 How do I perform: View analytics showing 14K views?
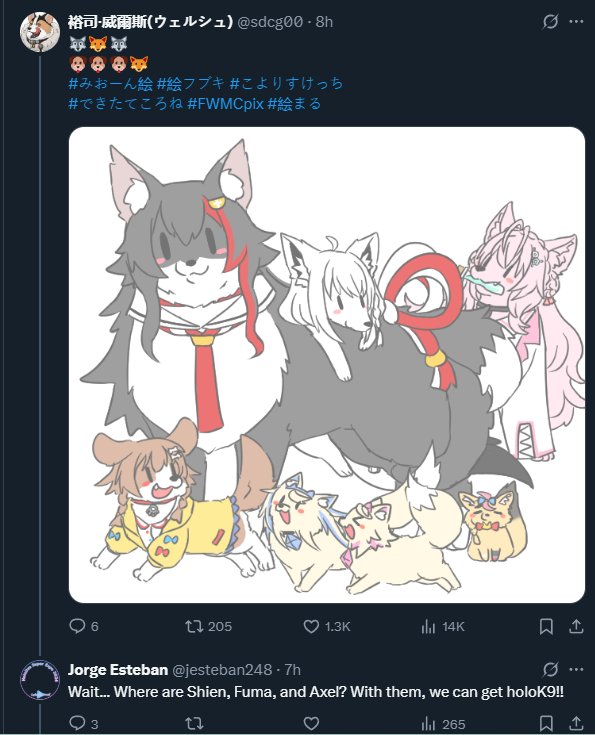[x=443, y=626]
